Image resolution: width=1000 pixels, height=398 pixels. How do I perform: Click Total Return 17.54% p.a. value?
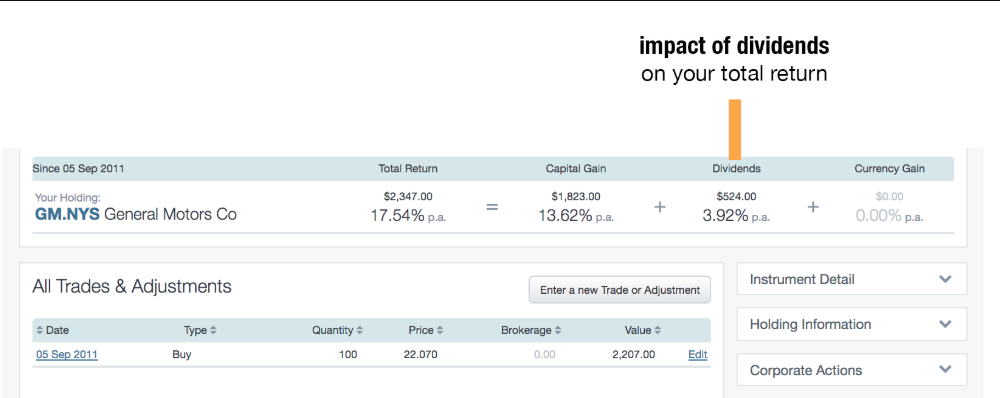point(408,216)
